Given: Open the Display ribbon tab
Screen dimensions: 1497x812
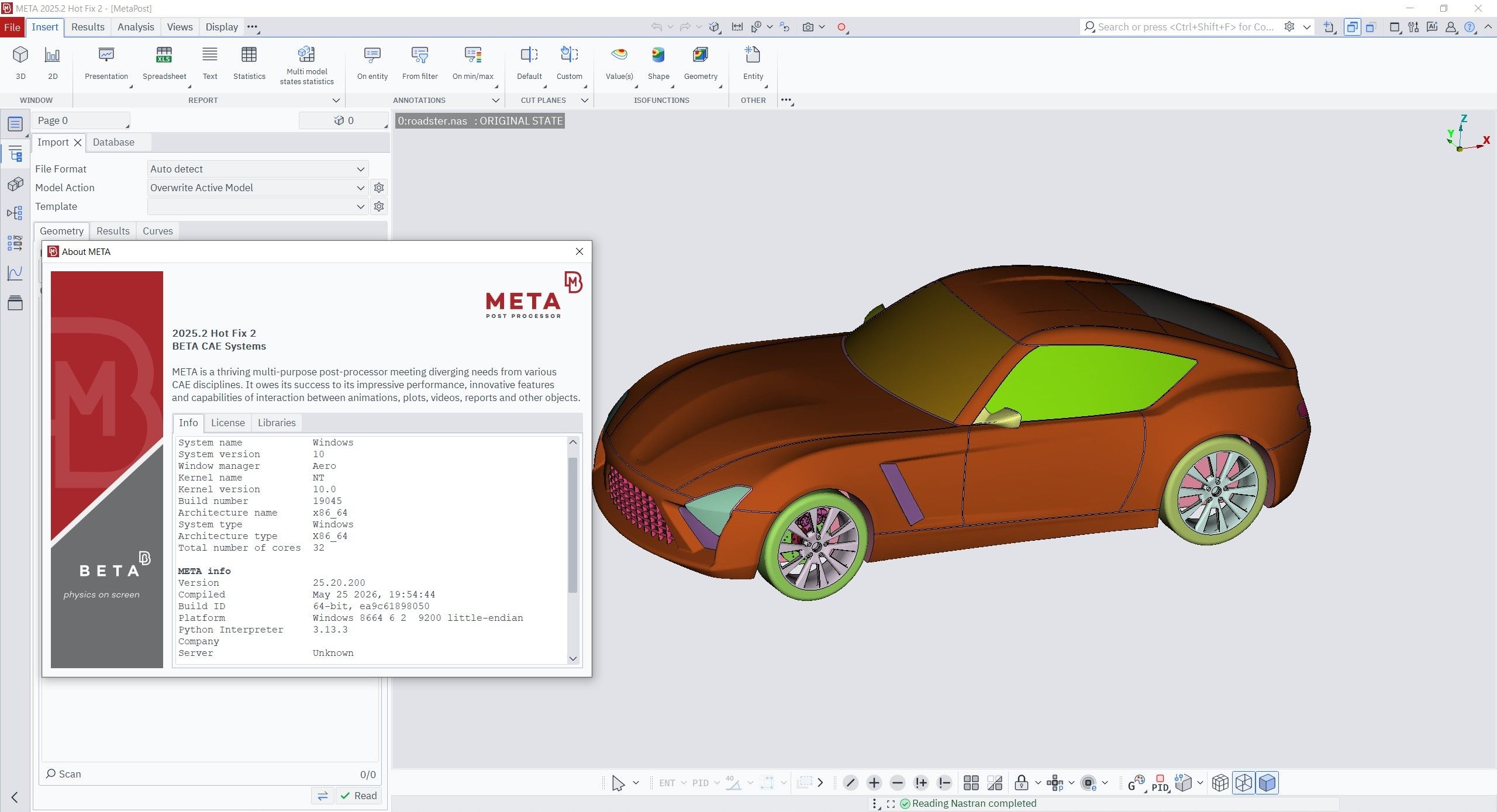Looking at the screenshot, I should click(222, 27).
